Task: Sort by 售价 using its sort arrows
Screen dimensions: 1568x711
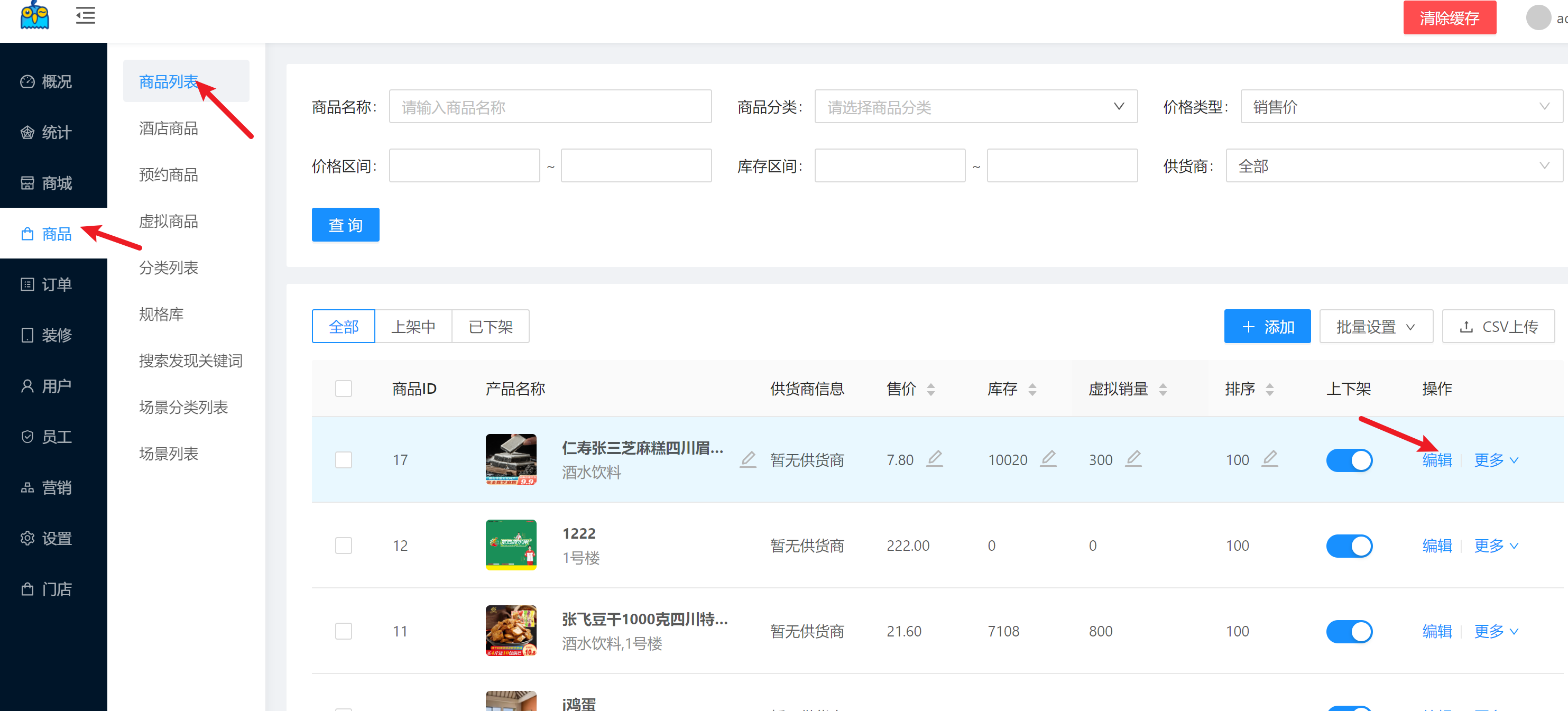Action: [x=930, y=389]
